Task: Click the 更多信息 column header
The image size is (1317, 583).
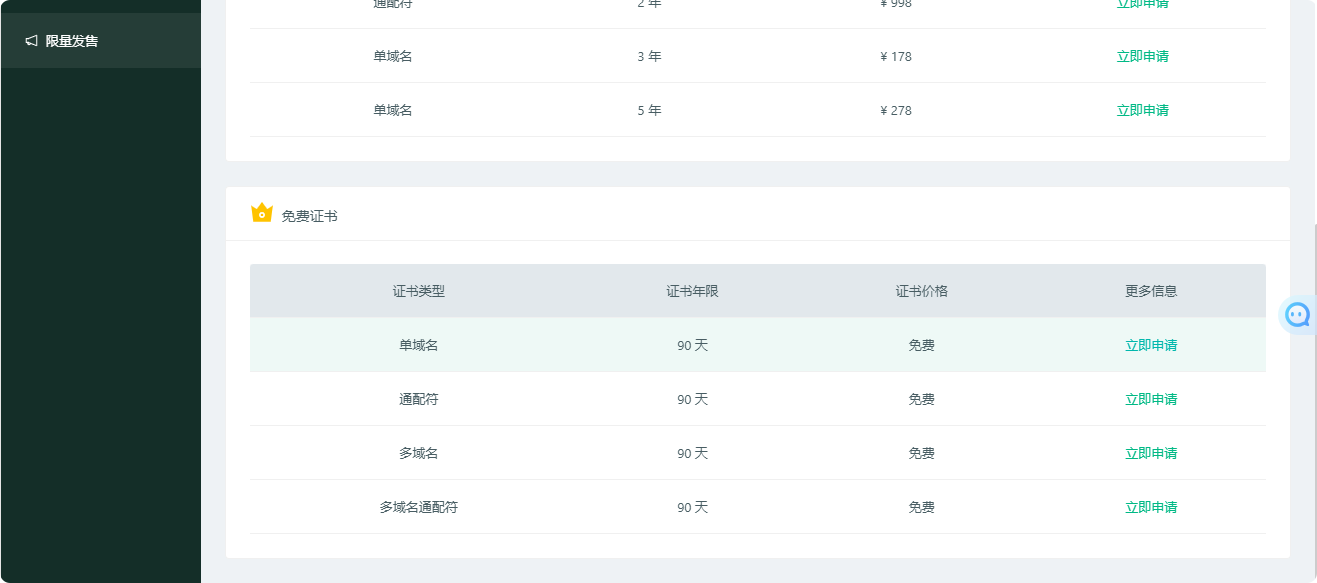Action: [1150, 291]
